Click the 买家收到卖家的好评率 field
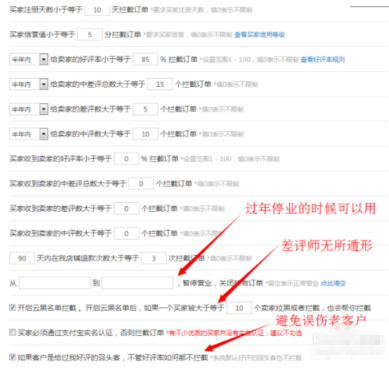 pyautogui.click(x=126, y=159)
